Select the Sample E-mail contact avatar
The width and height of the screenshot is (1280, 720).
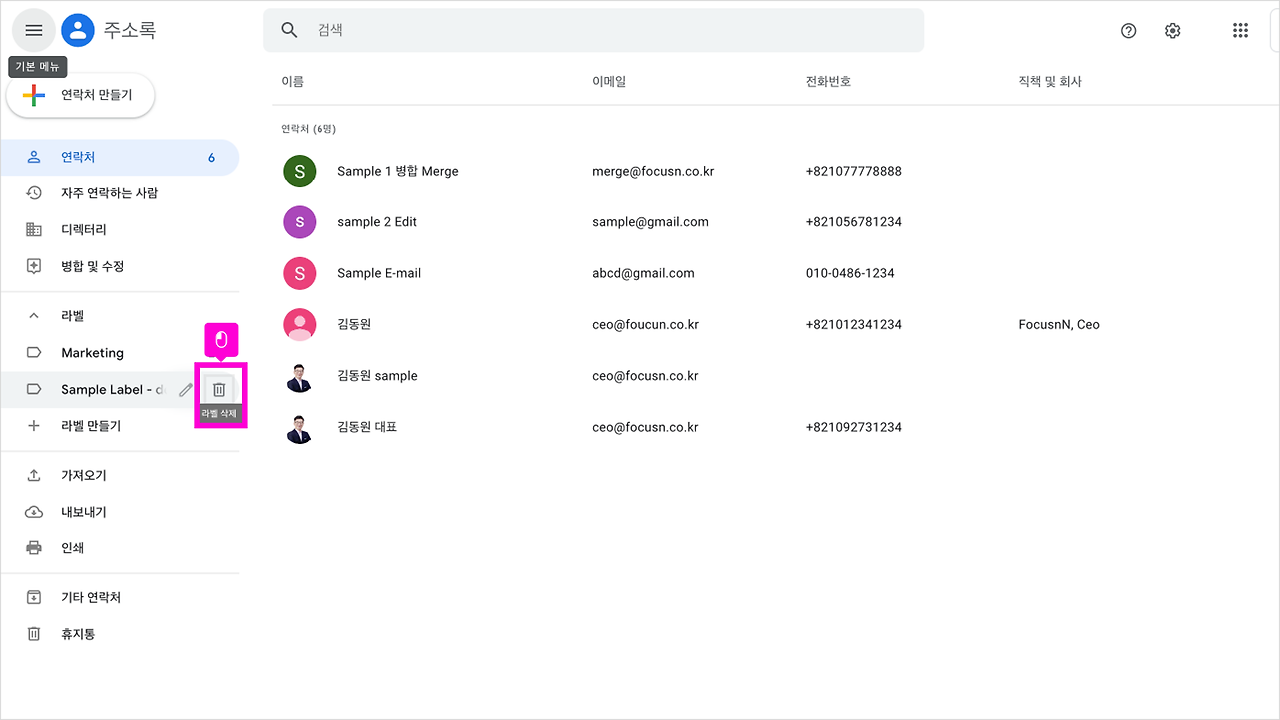(x=299, y=272)
